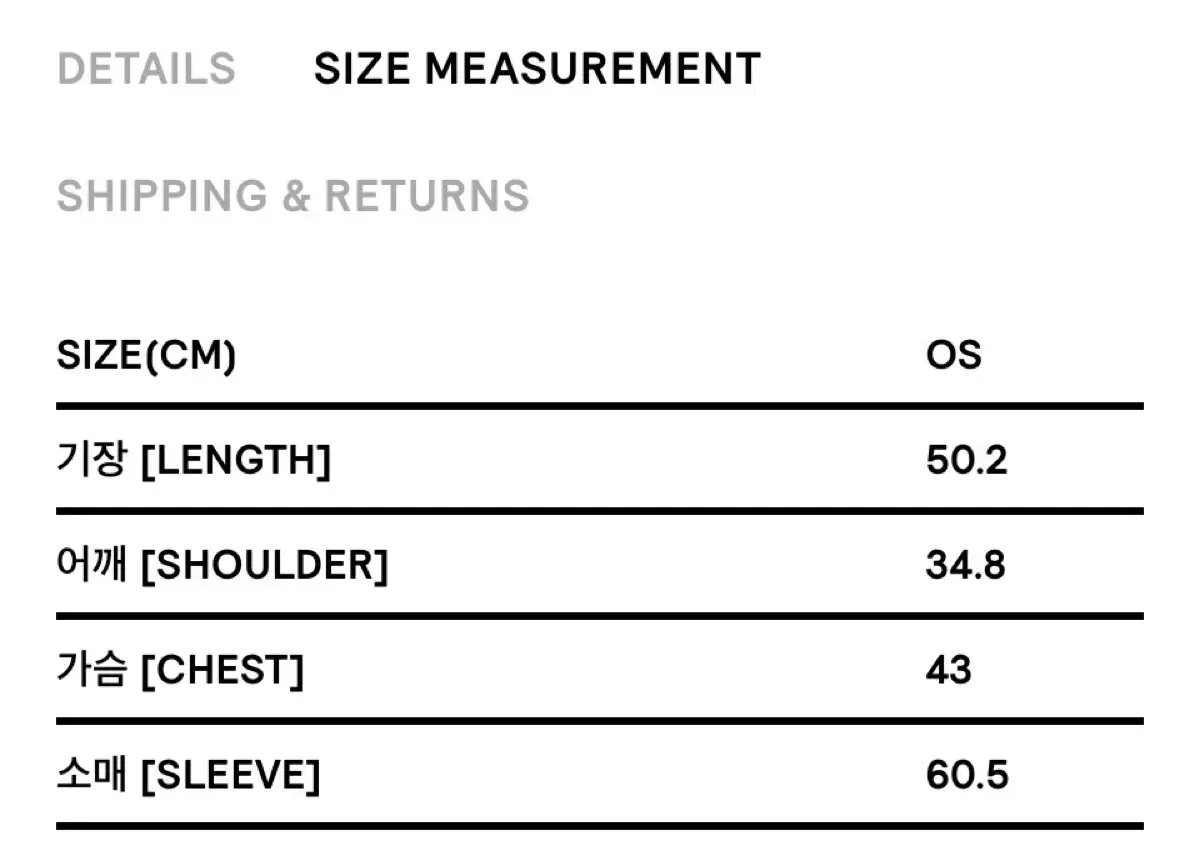Select the Korean word 가슴 in the table

click(92, 670)
